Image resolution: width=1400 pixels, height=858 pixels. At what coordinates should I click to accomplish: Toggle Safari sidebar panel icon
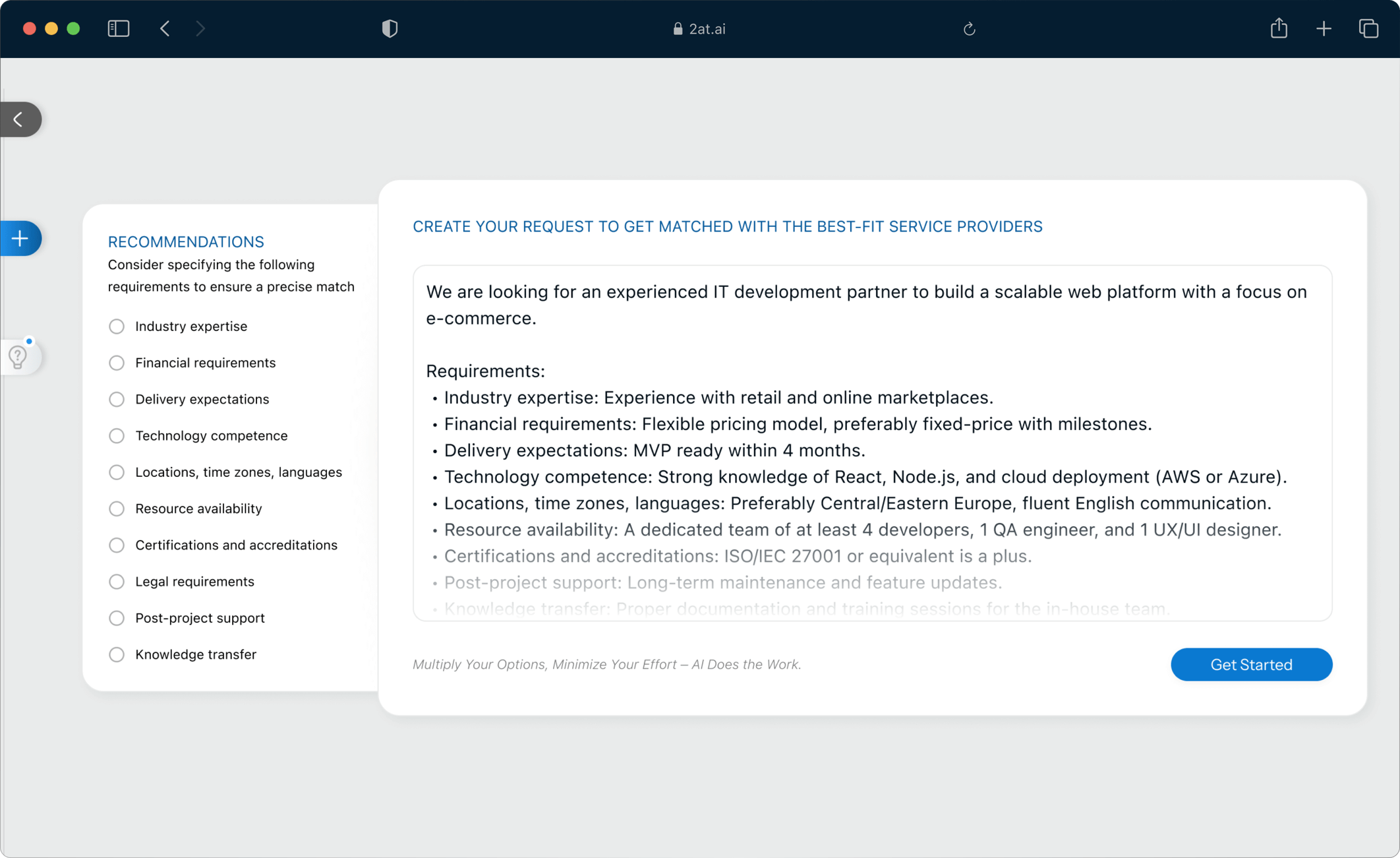119,28
